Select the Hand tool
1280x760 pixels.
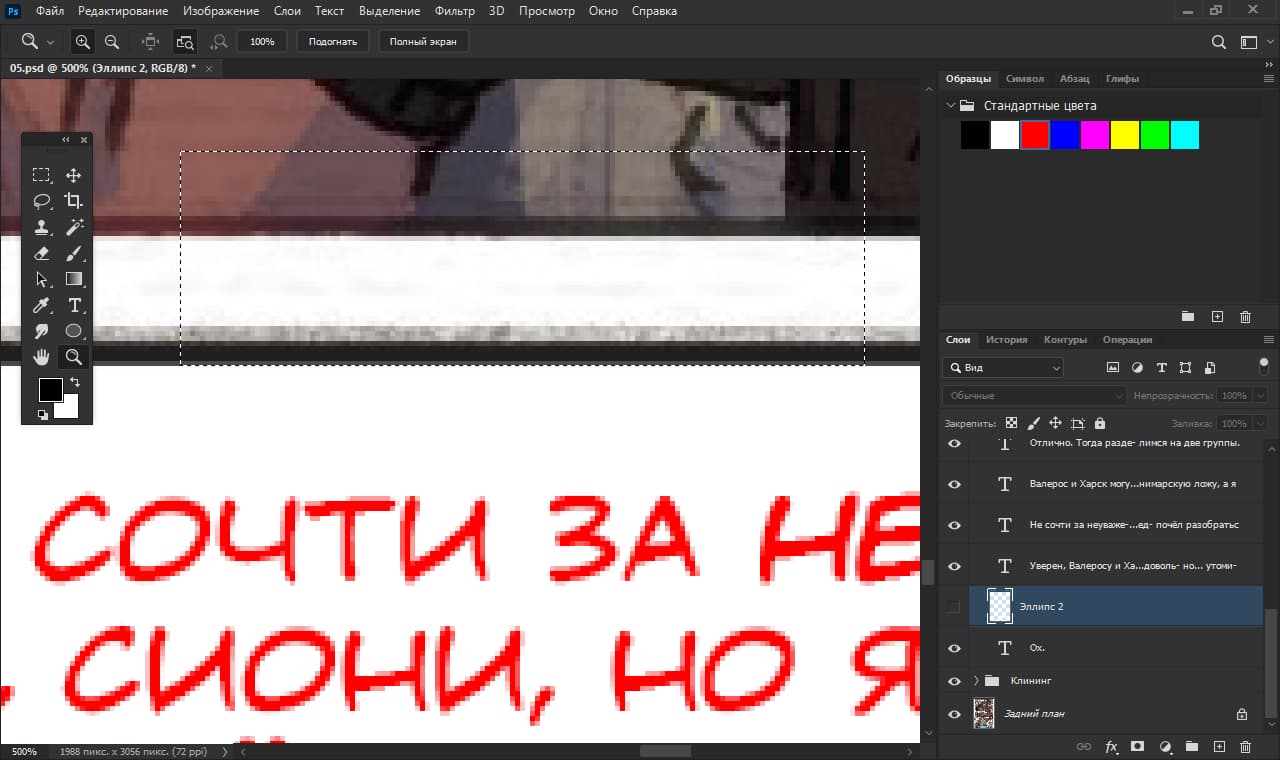click(x=41, y=357)
